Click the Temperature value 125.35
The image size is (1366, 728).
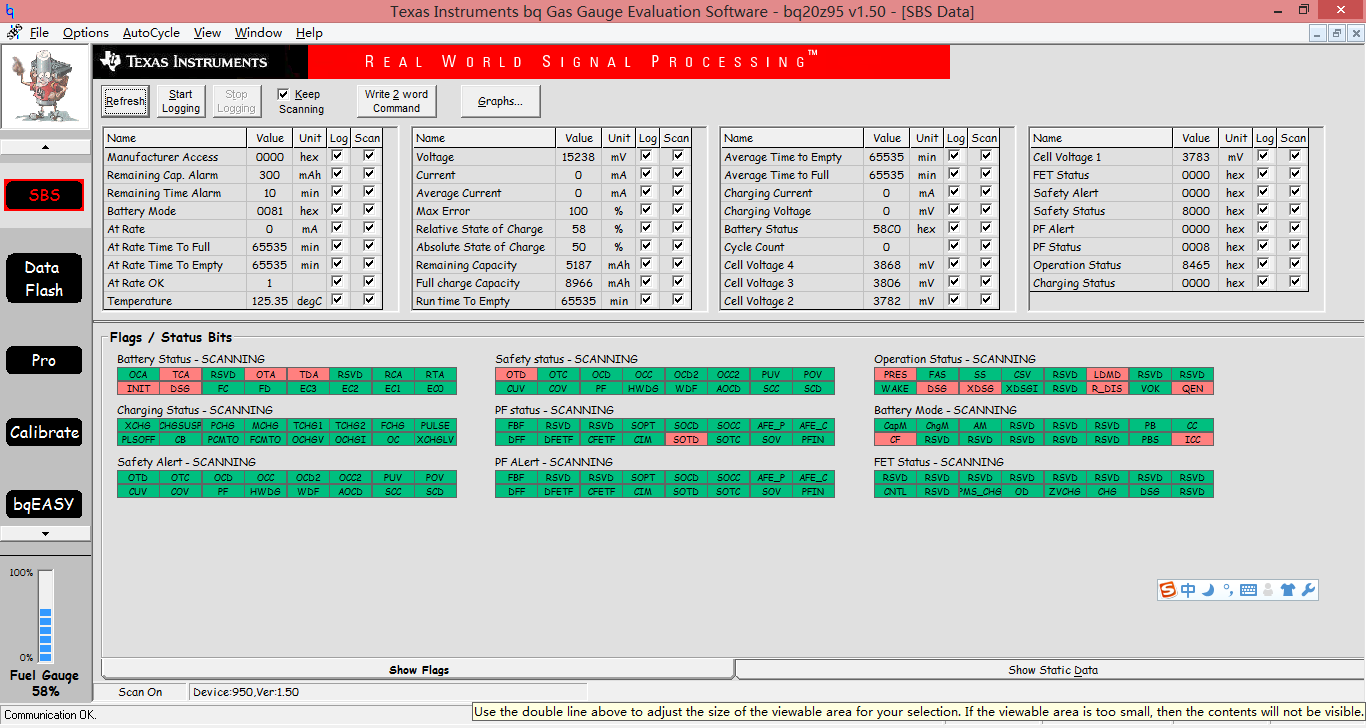click(x=270, y=301)
